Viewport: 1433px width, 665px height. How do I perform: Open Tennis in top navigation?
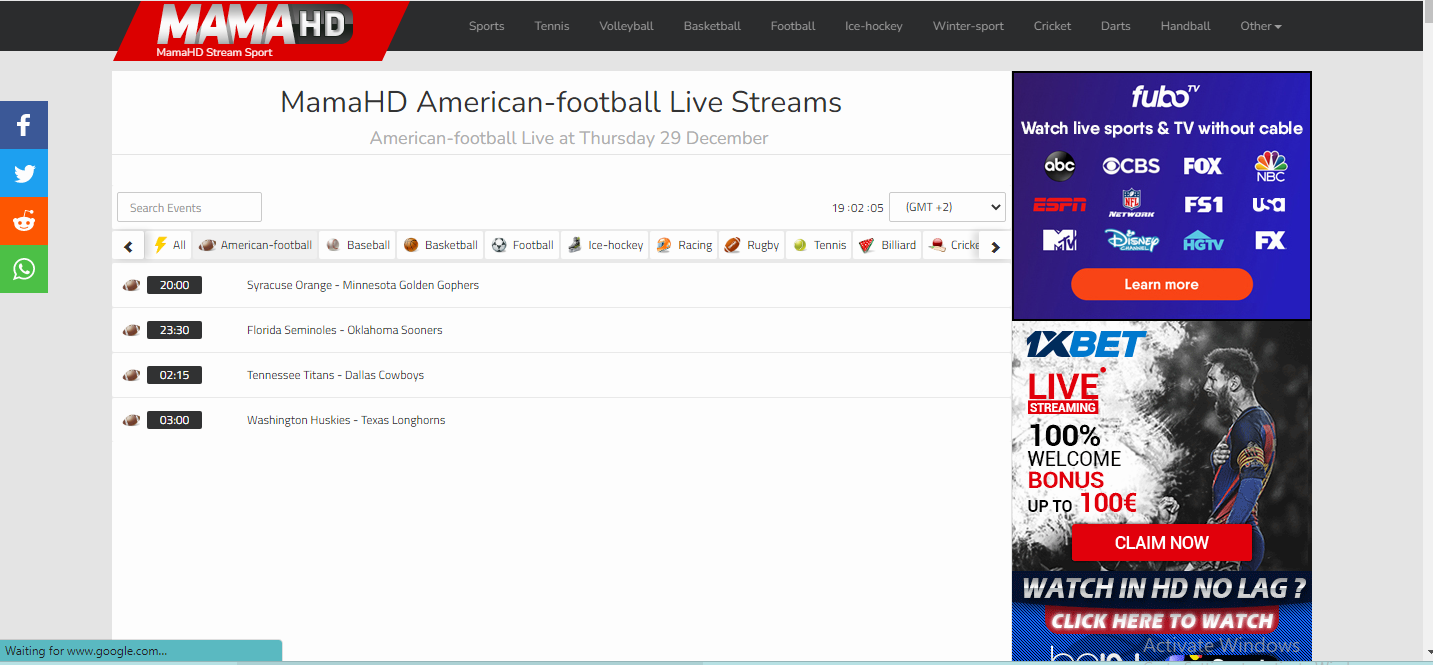pyautogui.click(x=552, y=26)
